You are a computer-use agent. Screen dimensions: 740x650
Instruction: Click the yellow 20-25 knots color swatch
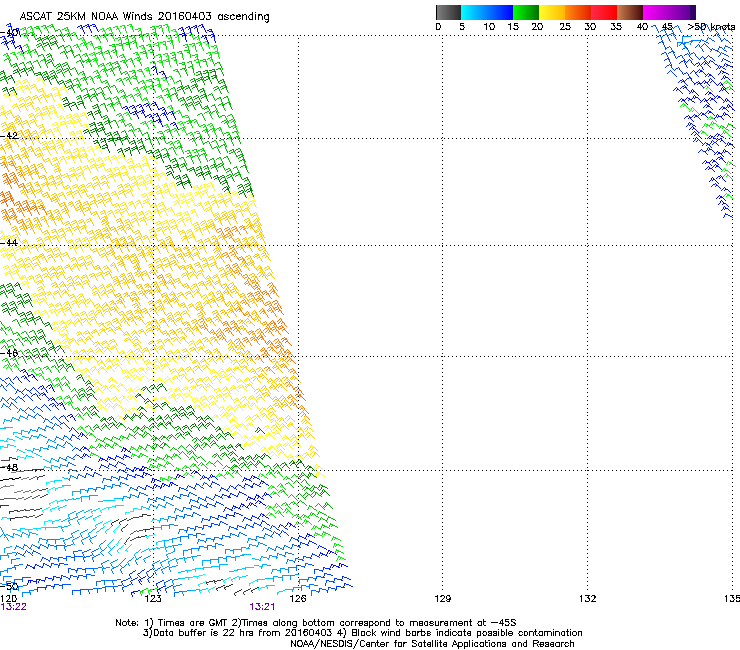(552, 12)
